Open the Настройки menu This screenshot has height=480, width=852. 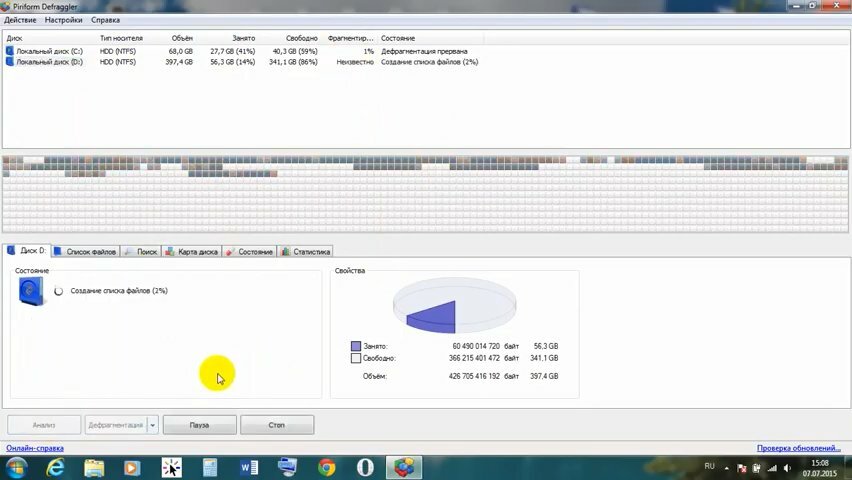tap(64, 20)
